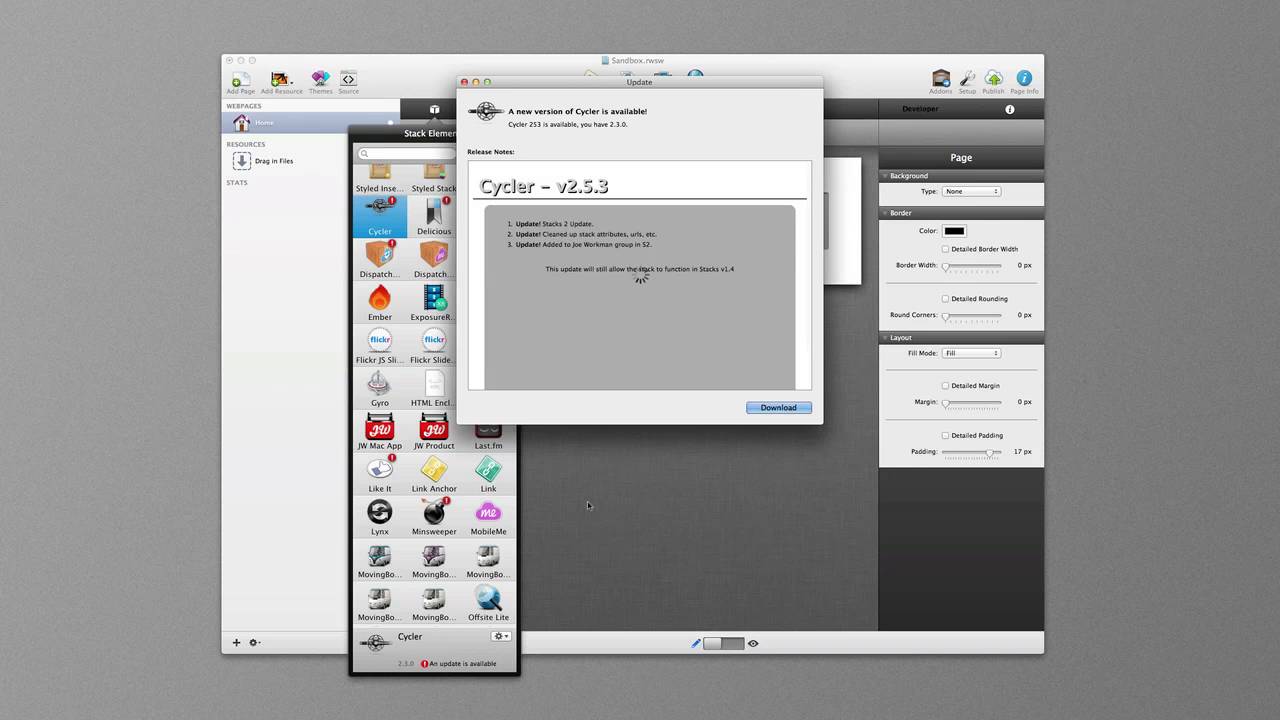
Task: Click the plus button below webpages sidebar
Action: 236,643
